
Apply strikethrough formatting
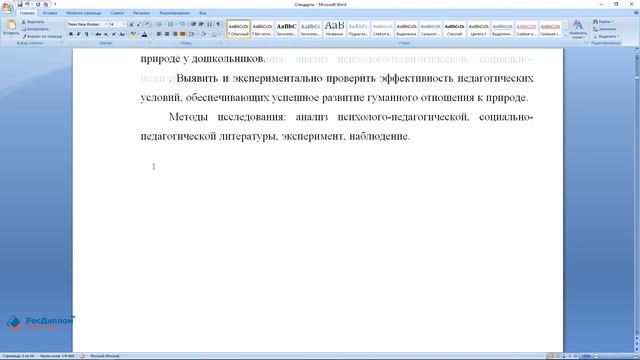pyautogui.click(x=98, y=34)
